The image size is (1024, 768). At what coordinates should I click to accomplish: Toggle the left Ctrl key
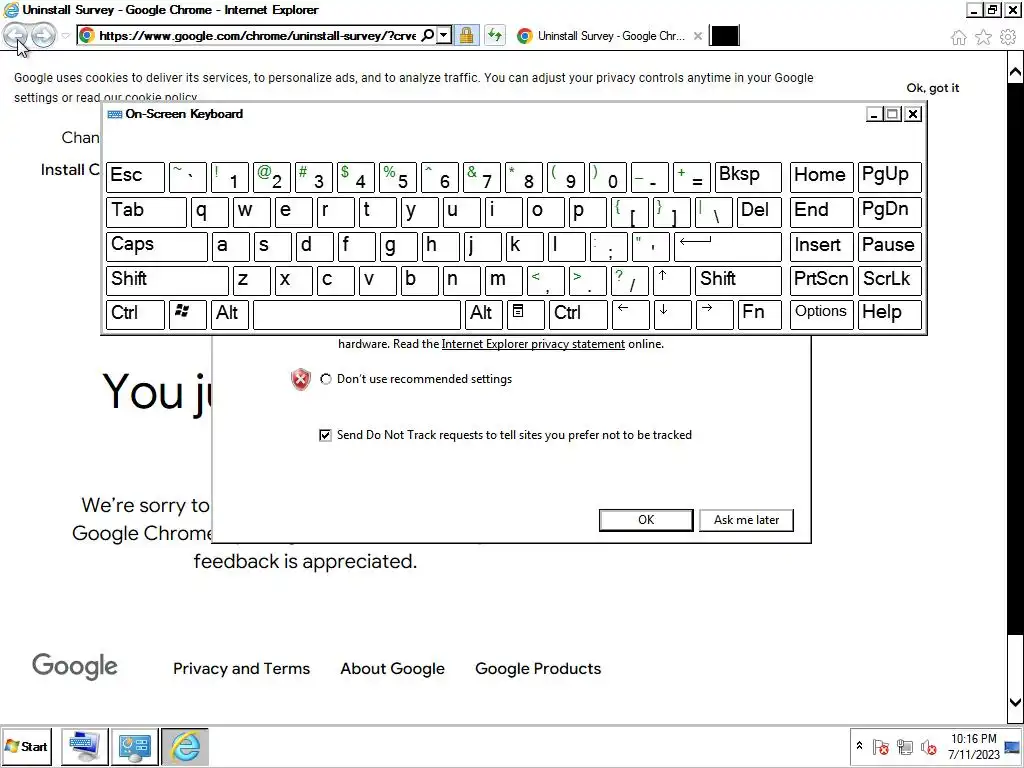click(x=135, y=314)
